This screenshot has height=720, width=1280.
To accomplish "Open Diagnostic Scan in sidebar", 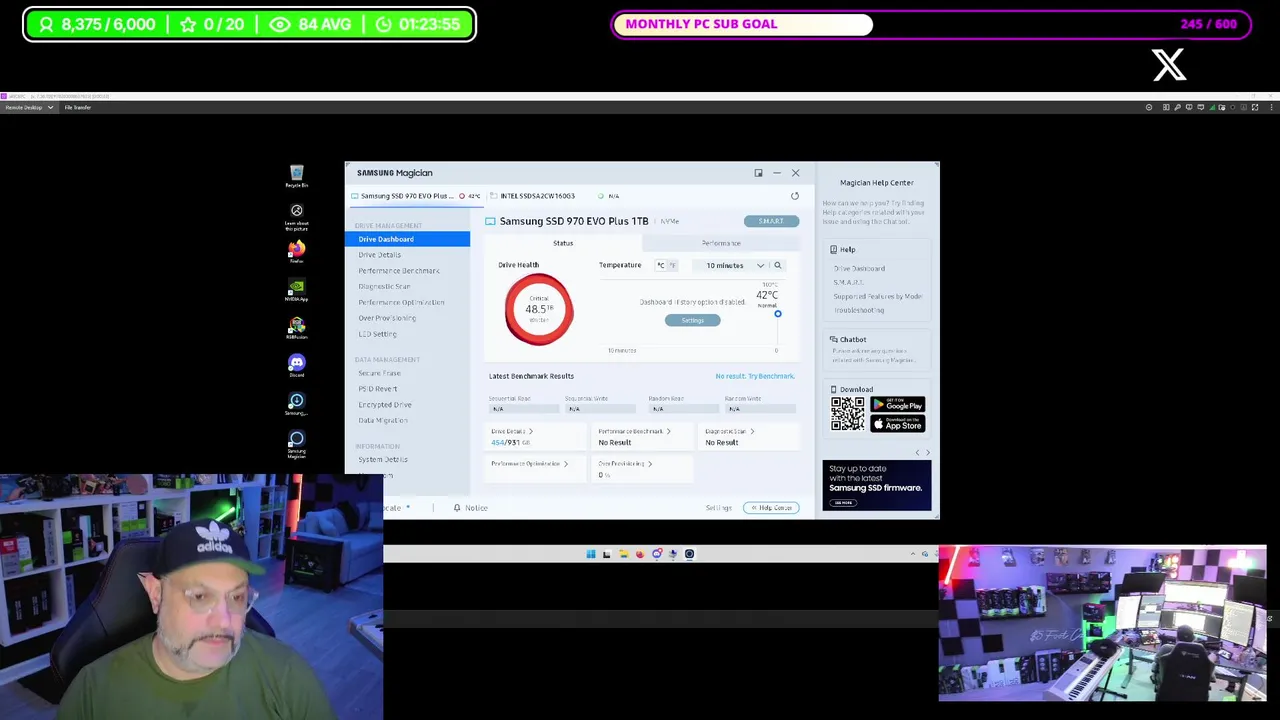I will click(384, 287).
